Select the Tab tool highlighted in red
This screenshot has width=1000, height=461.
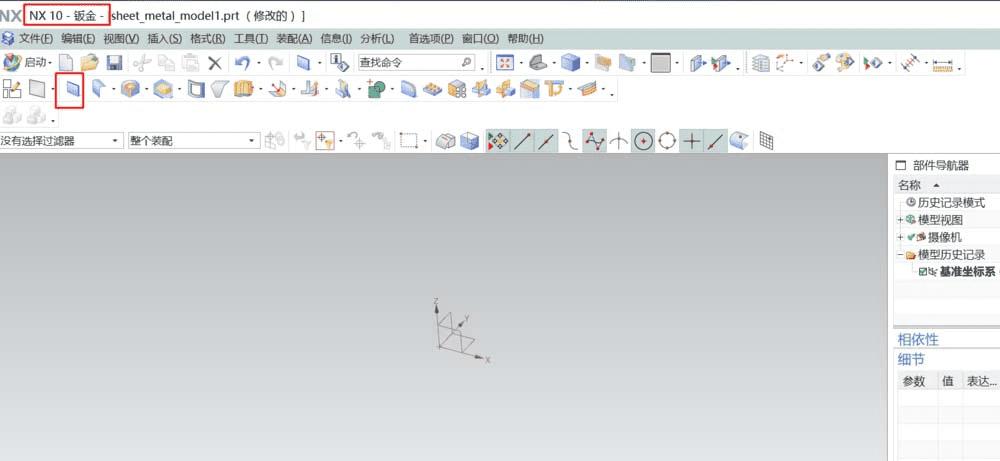[x=74, y=90]
